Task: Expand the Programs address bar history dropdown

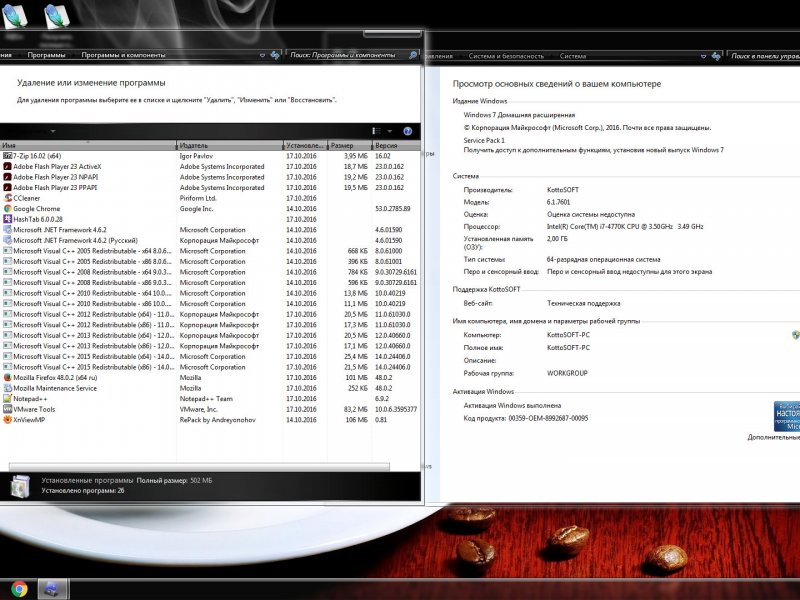Action: pyautogui.click(x=262, y=55)
